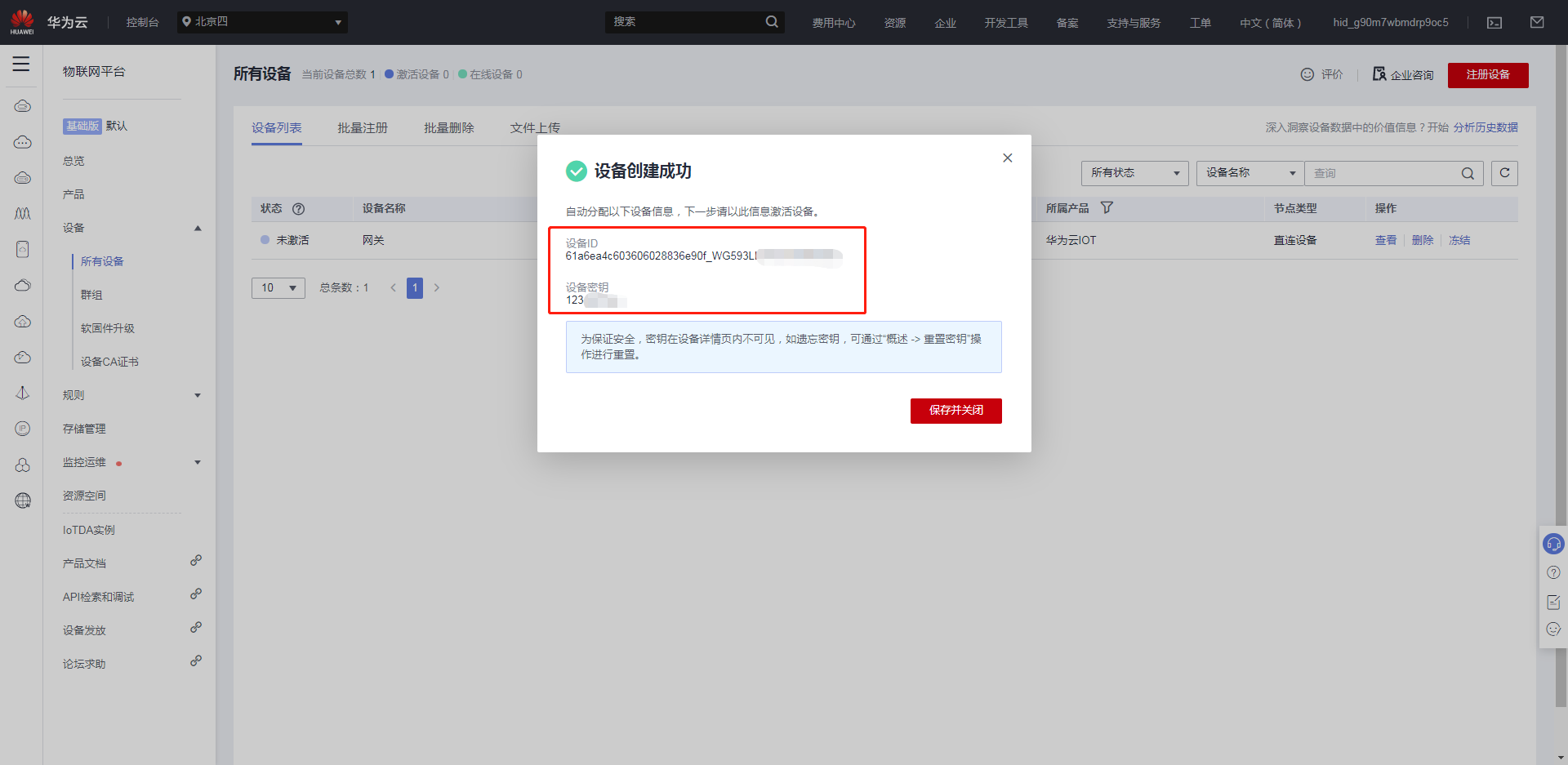Image resolution: width=1568 pixels, height=765 pixels.
Task: Switch to the 批量注册 tab
Action: (363, 128)
